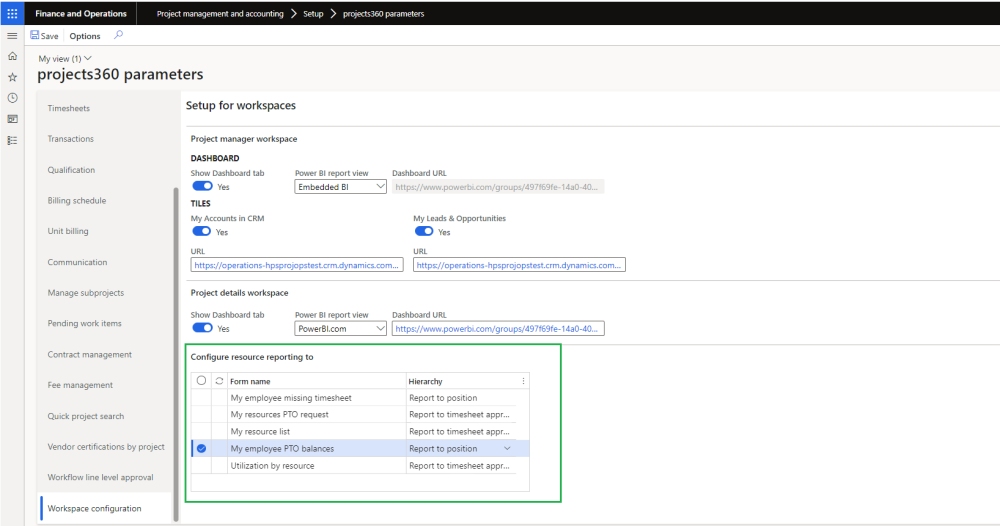Open Modules list icon
1000x526 pixels.
[12, 140]
